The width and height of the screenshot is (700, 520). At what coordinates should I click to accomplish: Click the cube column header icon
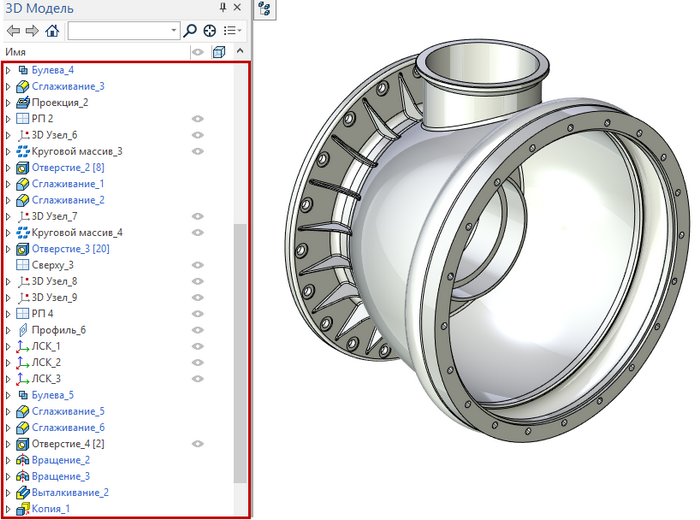coord(219,52)
